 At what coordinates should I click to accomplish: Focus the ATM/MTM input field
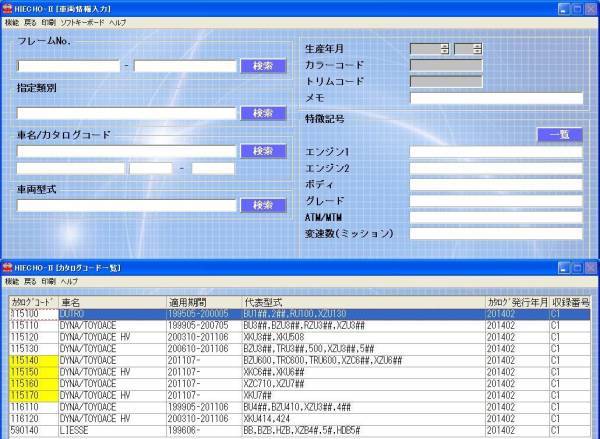496,217
